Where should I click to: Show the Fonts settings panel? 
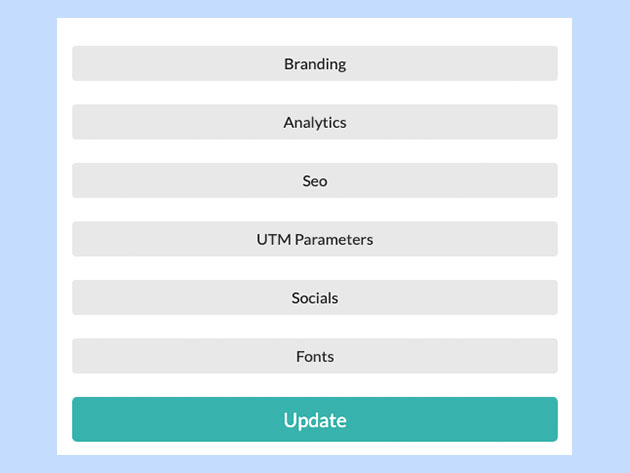pos(314,356)
